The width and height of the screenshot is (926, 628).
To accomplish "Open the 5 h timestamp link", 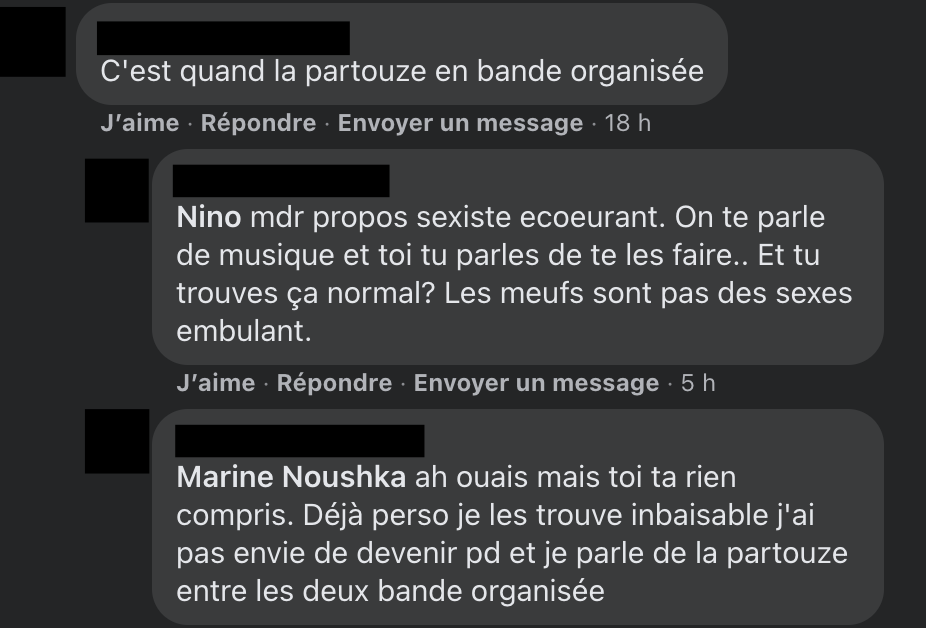I will tap(698, 383).
